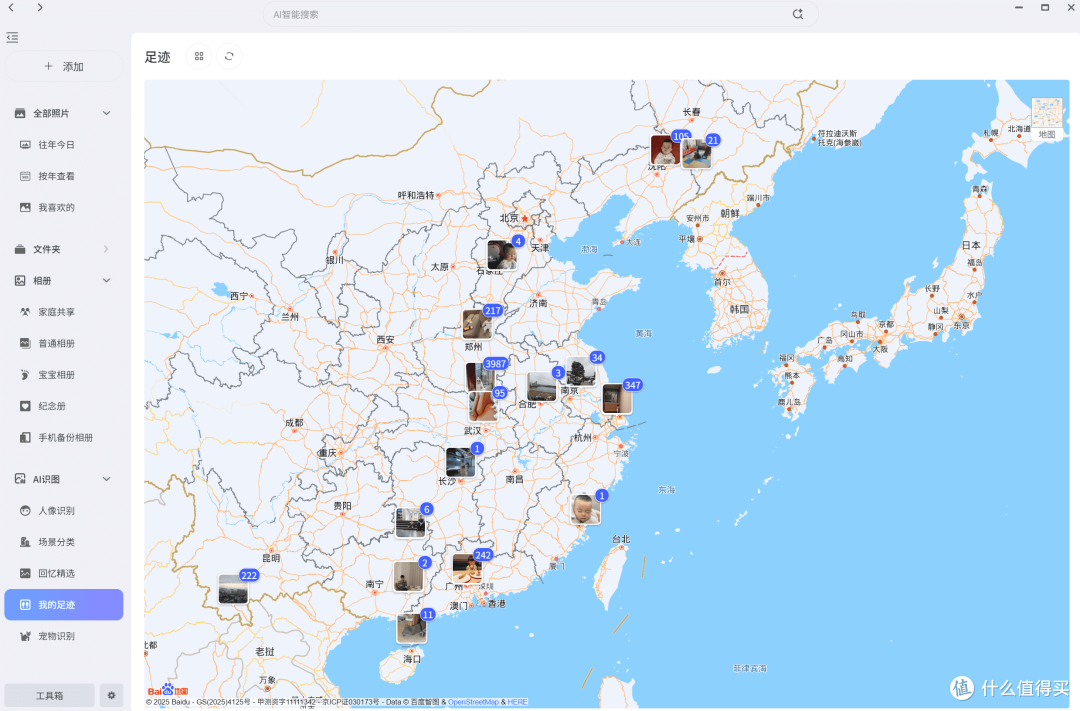Open the 95 photo cluster above 武汉
1080x711 pixels.
484,406
